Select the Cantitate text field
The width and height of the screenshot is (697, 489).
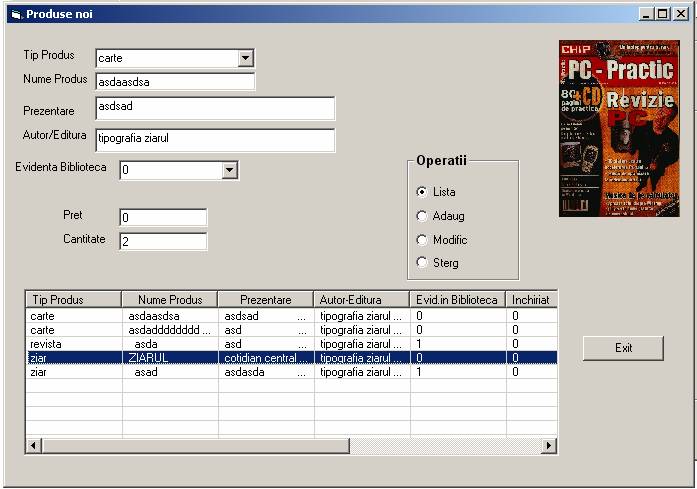[x=163, y=241]
